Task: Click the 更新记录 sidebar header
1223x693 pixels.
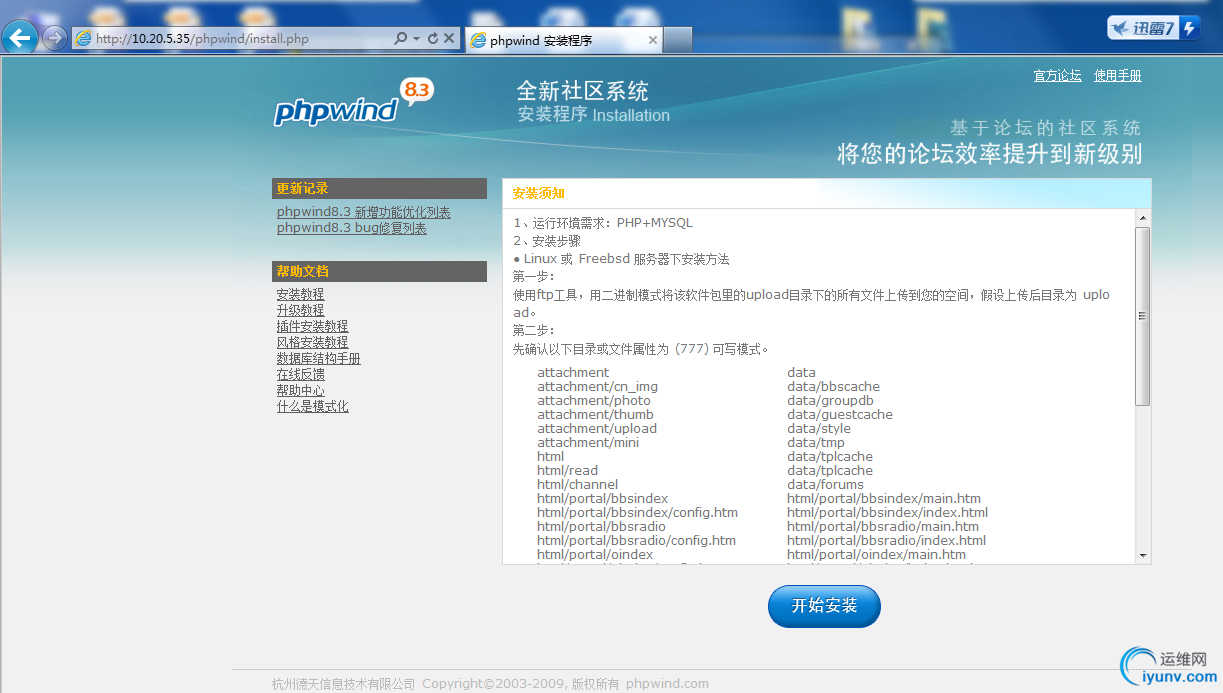Action: (379, 188)
